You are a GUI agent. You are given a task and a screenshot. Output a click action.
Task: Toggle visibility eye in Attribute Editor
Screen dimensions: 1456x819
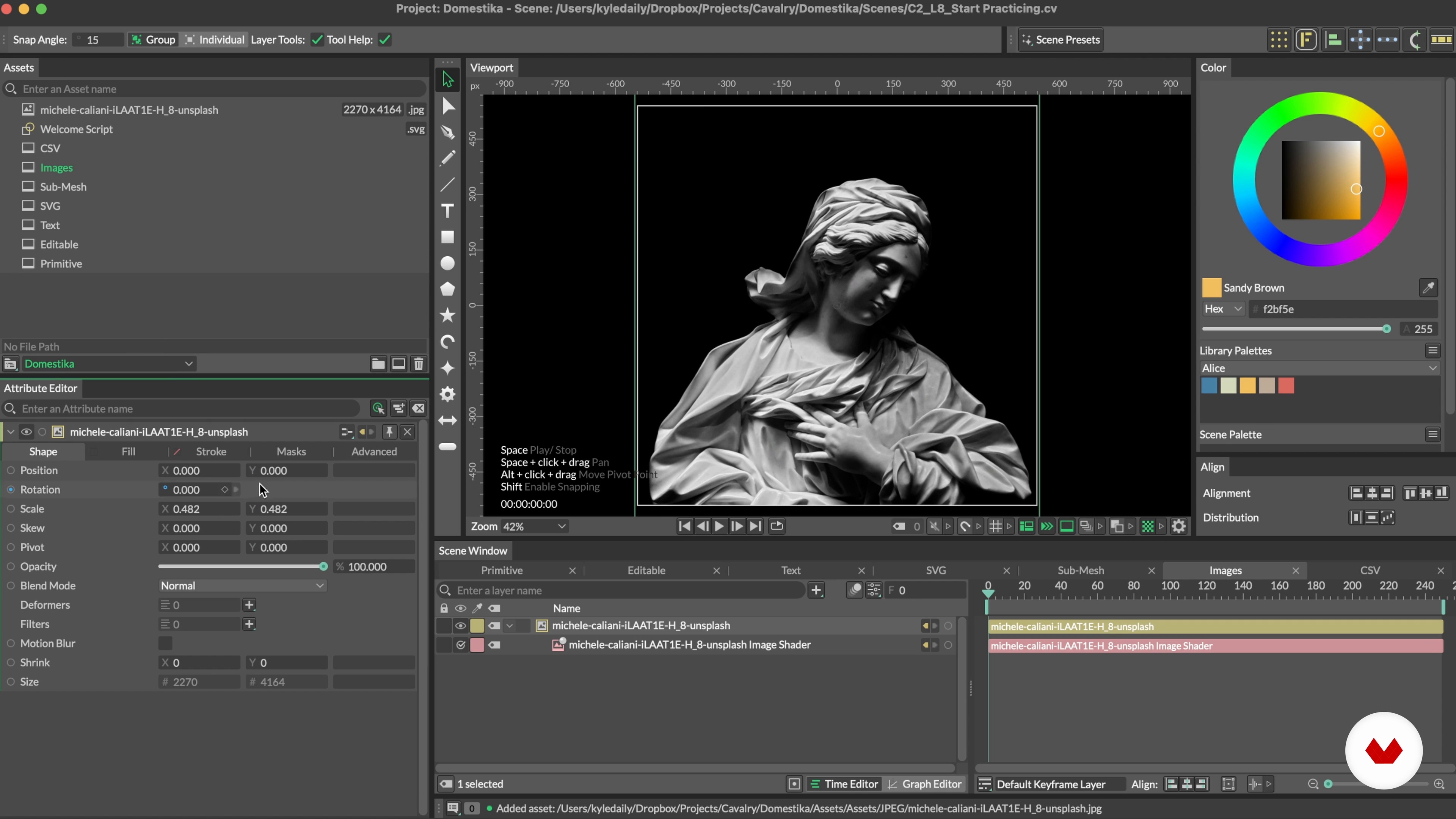tap(26, 432)
